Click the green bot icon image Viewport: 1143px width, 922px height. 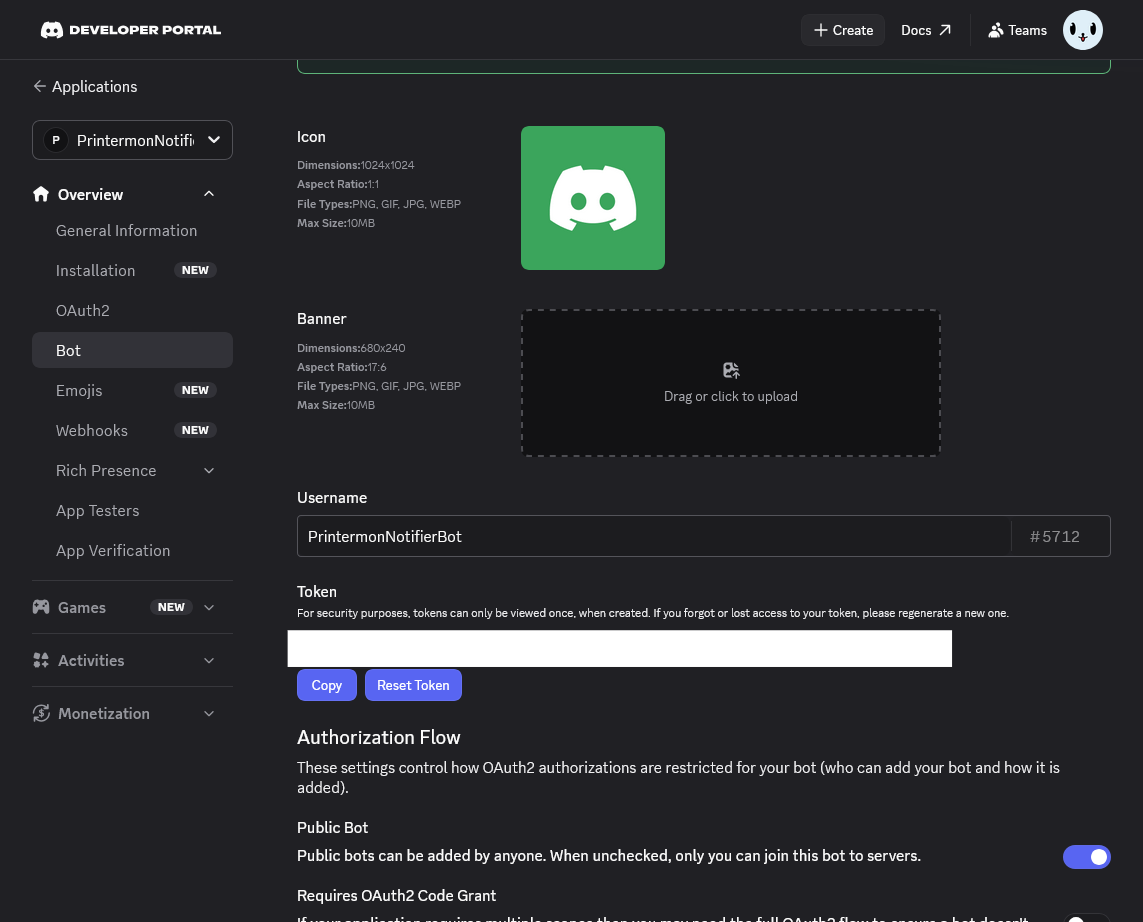click(x=592, y=198)
